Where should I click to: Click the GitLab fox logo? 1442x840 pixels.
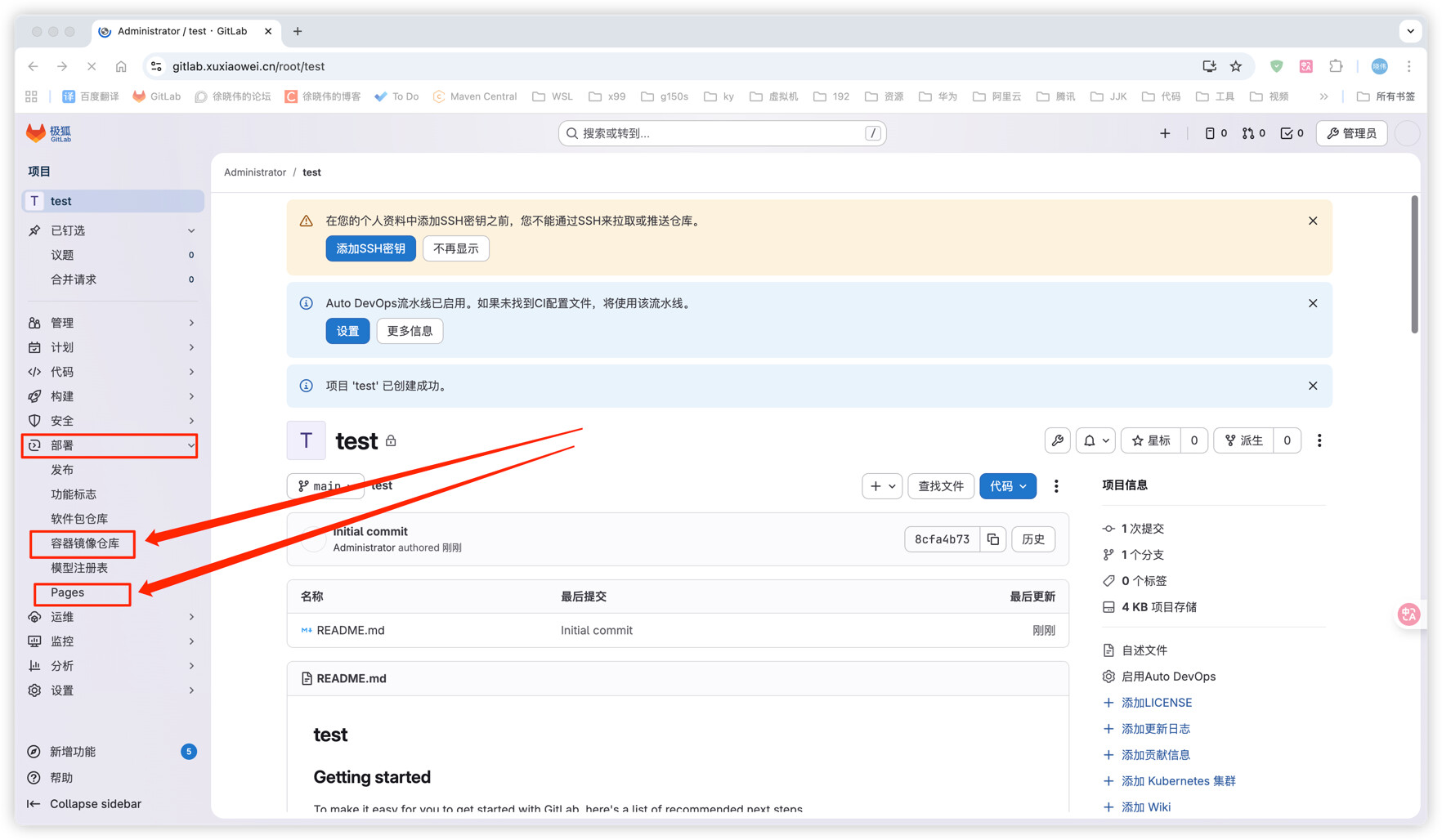pyautogui.click(x=36, y=133)
